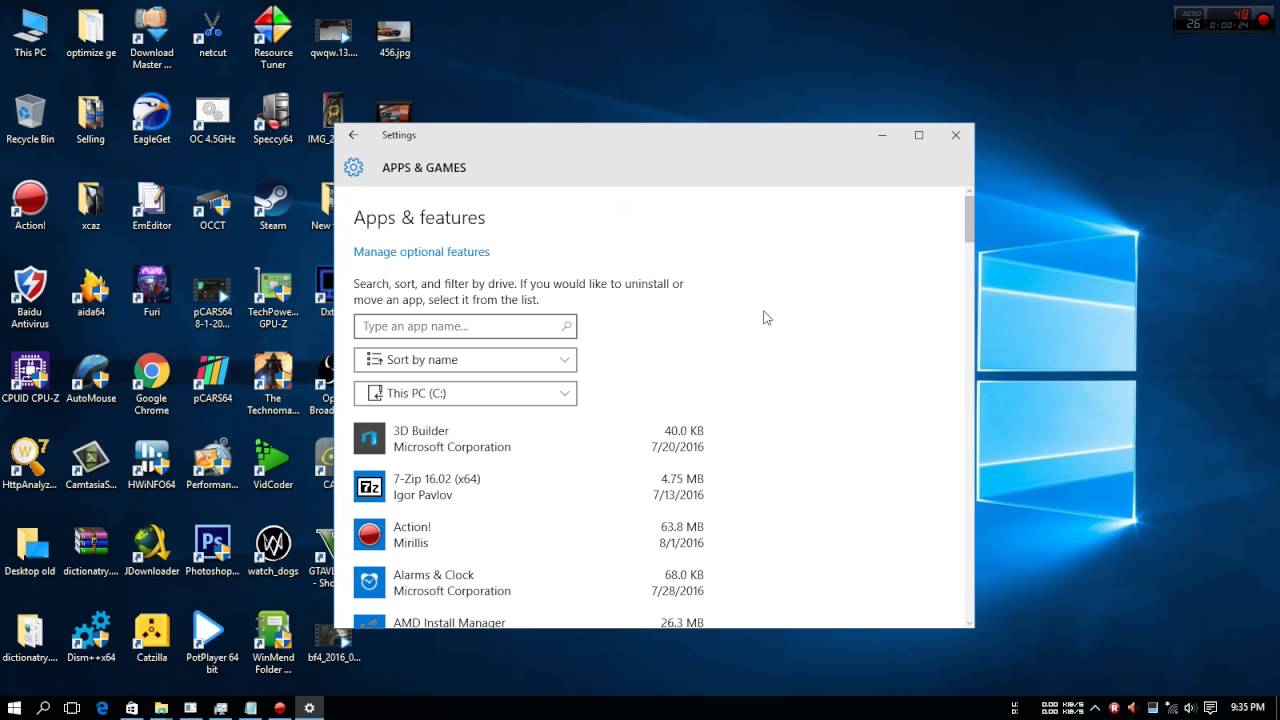Open the 7-Zip entry icon in Apps list
This screenshot has width=1280, height=720.
[369, 487]
